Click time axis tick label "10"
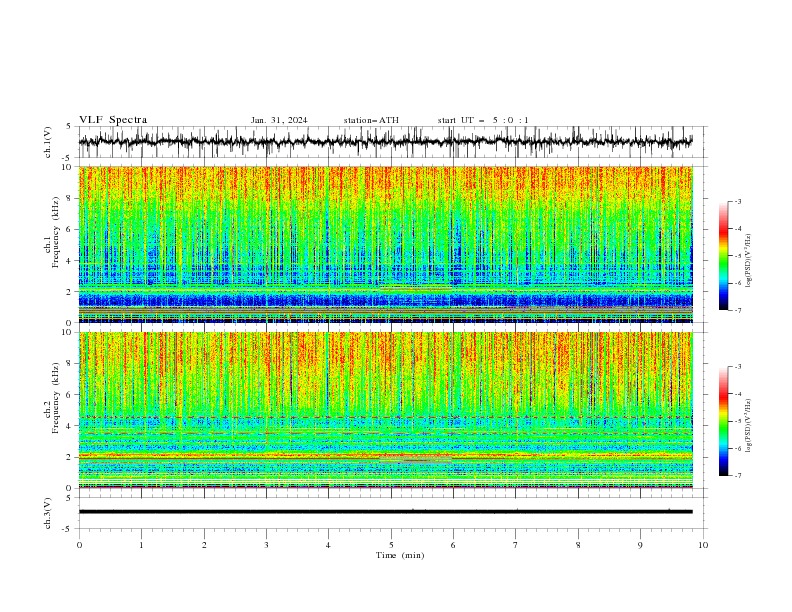 [x=703, y=545]
